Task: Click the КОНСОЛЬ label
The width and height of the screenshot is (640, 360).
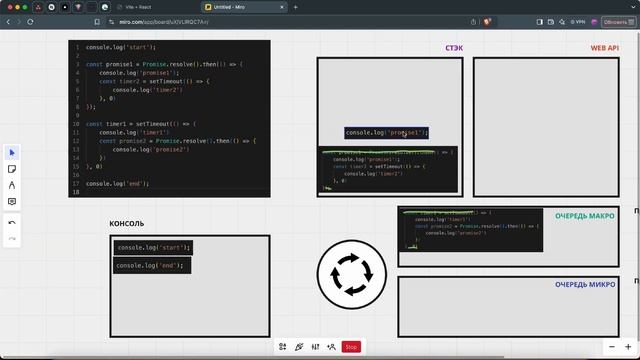Action: click(127, 224)
